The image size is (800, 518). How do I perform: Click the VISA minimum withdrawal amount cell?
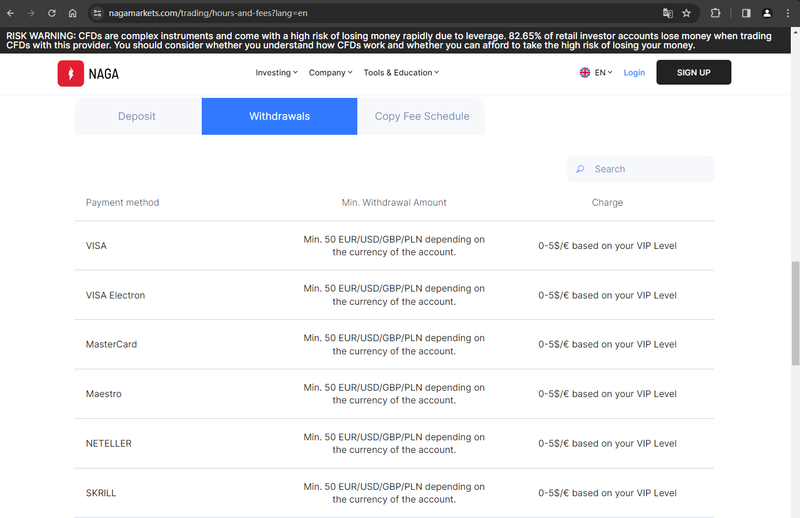point(394,245)
